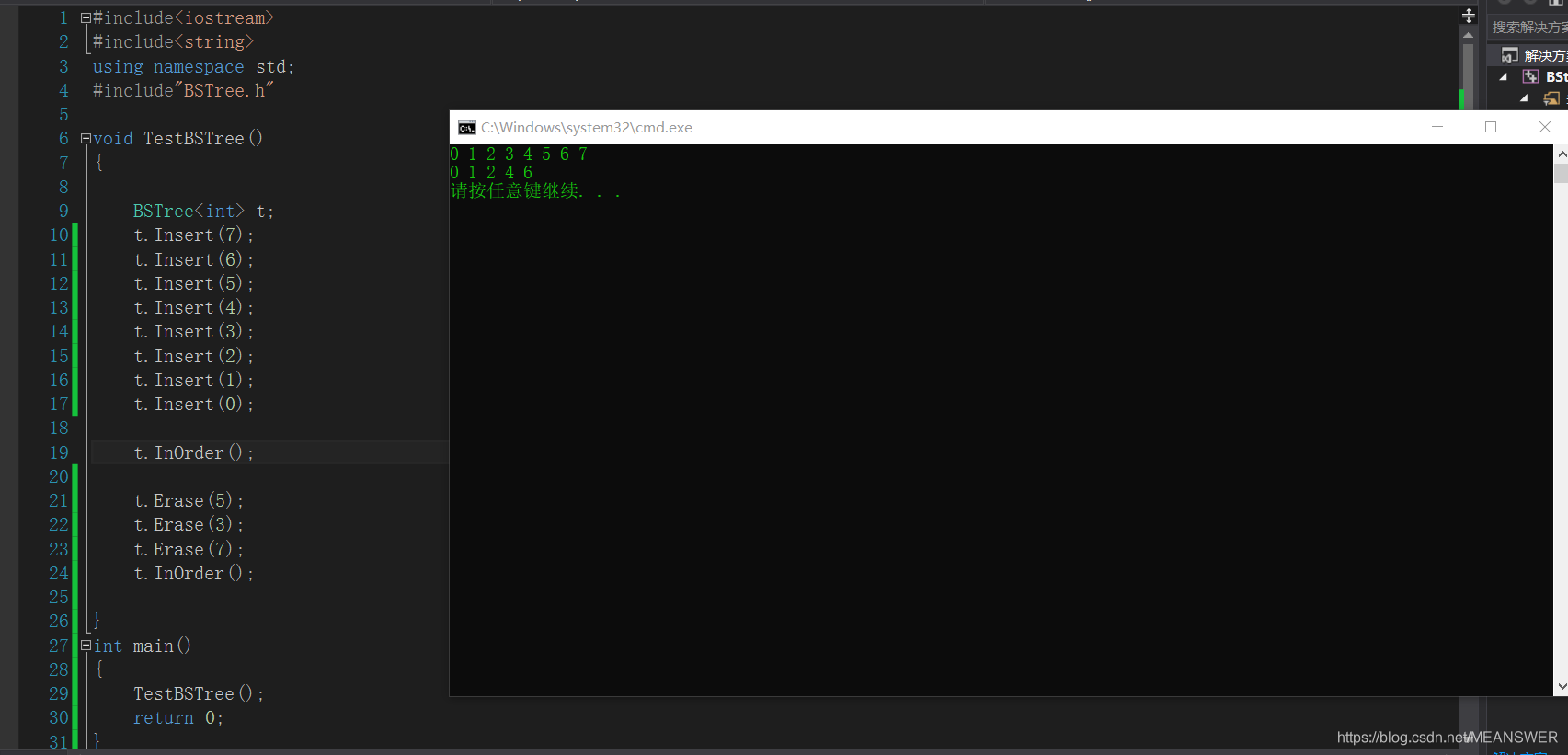Click the 't.Insert(4);' line
The height and width of the screenshot is (755, 1568).
(193, 308)
